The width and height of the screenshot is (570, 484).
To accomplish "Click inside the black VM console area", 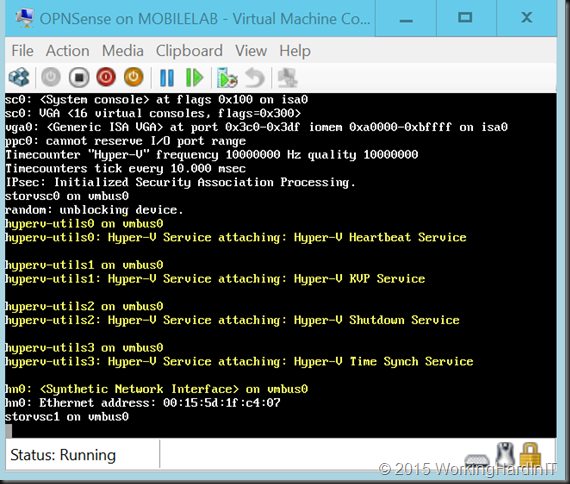I will 281,265.
